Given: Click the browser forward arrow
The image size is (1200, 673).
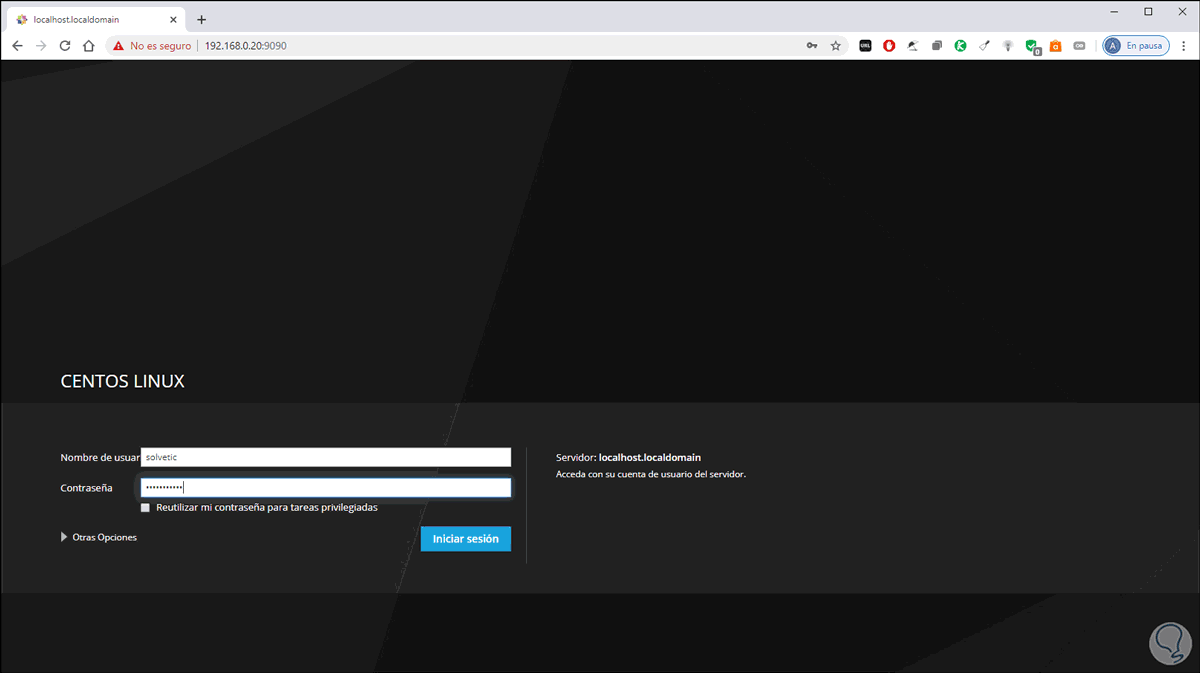Looking at the screenshot, I should tap(41, 46).
